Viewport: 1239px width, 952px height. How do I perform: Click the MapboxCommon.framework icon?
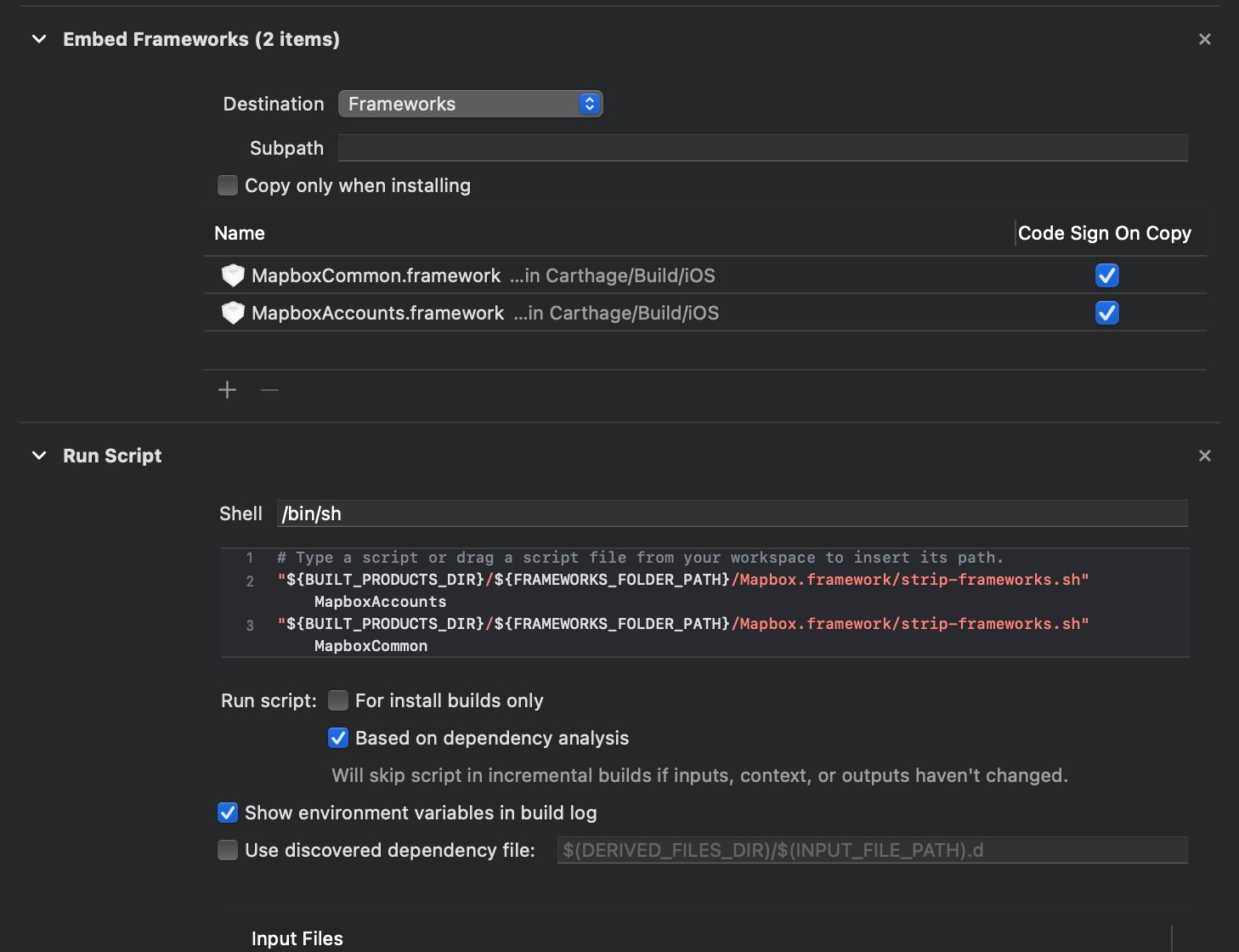233,275
